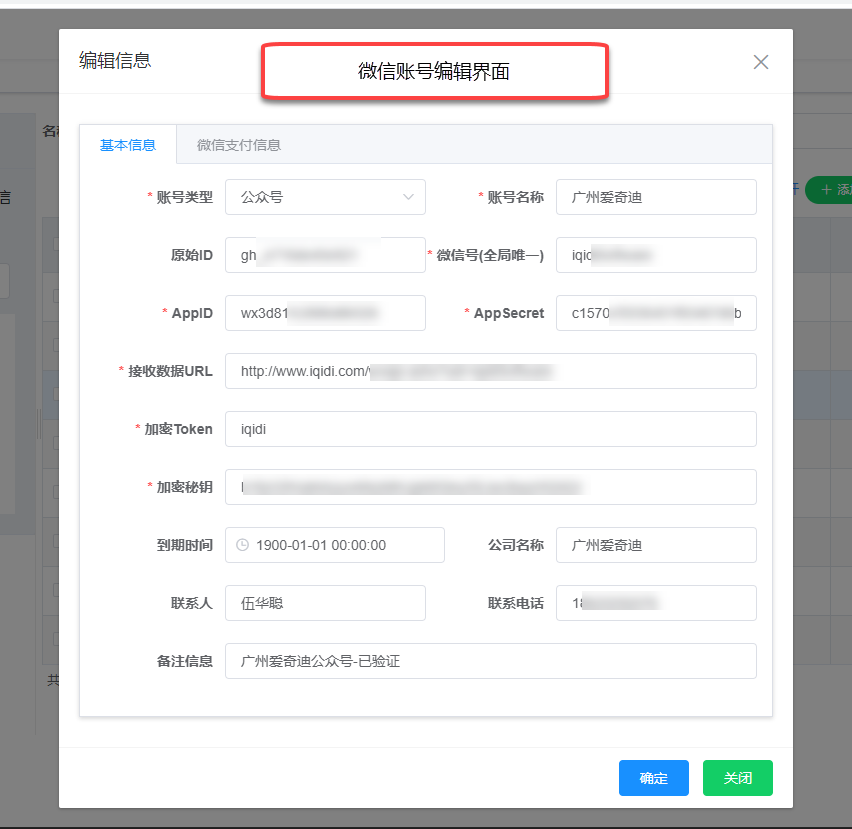Click the 加密Token field containing iqidi
The height and width of the screenshot is (829, 852).
click(x=491, y=429)
